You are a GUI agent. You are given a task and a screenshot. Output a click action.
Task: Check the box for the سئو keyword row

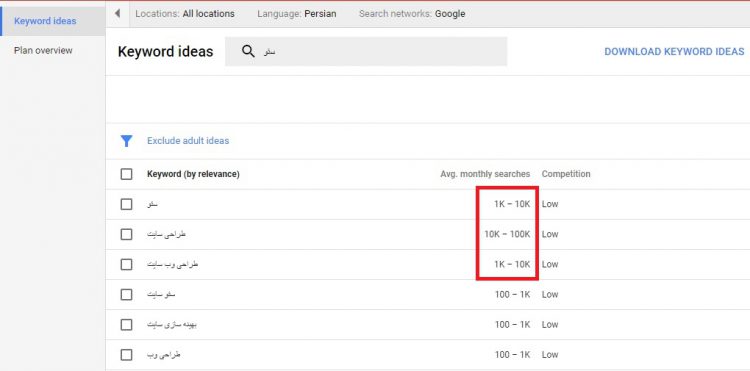click(x=126, y=204)
